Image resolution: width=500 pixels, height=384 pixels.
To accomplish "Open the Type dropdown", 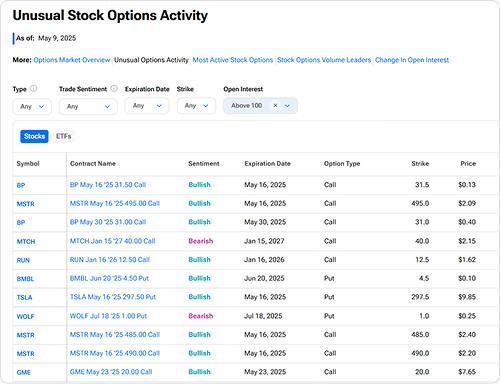I will (x=32, y=107).
